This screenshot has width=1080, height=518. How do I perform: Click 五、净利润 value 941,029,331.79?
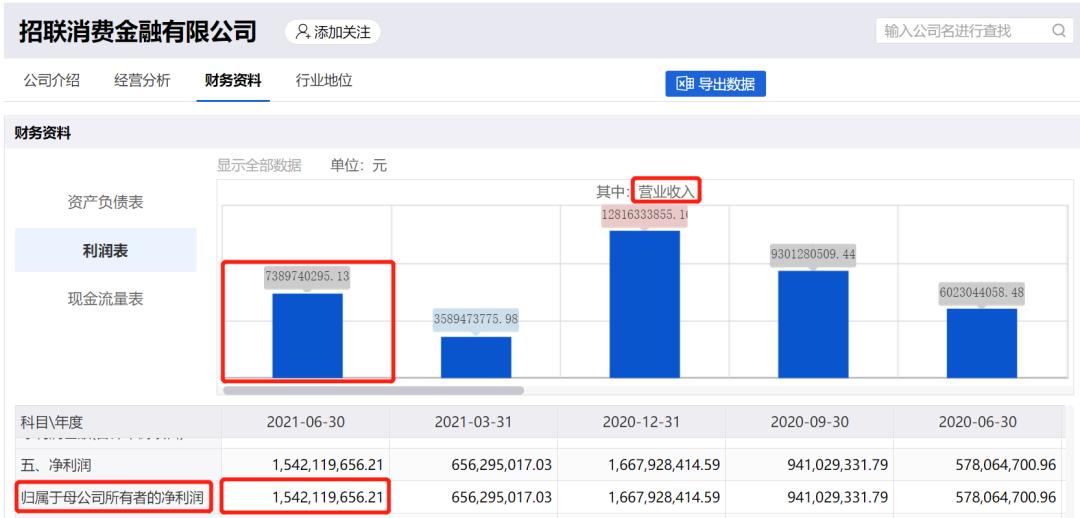pos(838,465)
